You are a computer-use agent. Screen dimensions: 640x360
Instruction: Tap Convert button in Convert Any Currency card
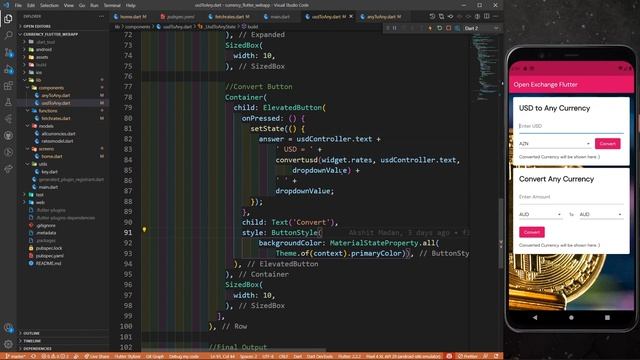pyautogui.click(x=531, y=232)
